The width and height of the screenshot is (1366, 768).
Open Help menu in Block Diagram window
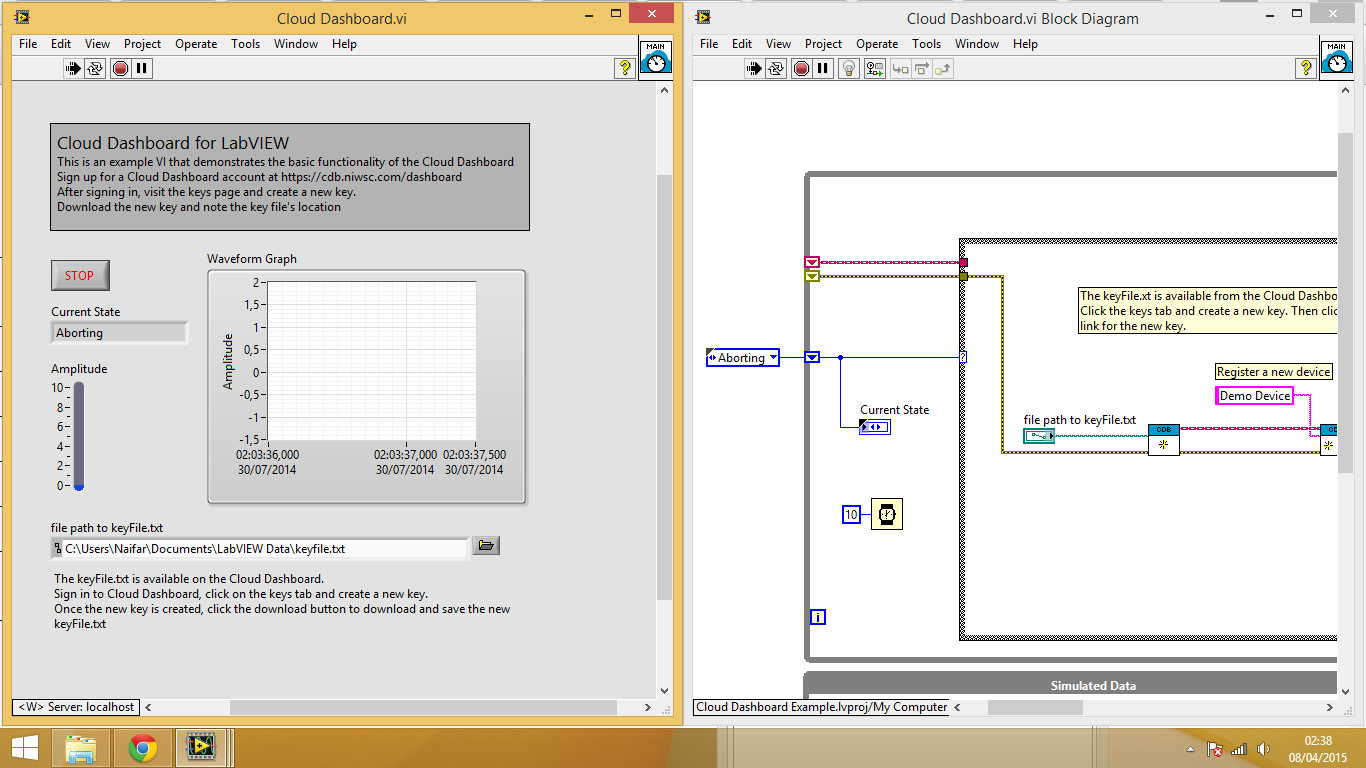tap(1025, 44)
